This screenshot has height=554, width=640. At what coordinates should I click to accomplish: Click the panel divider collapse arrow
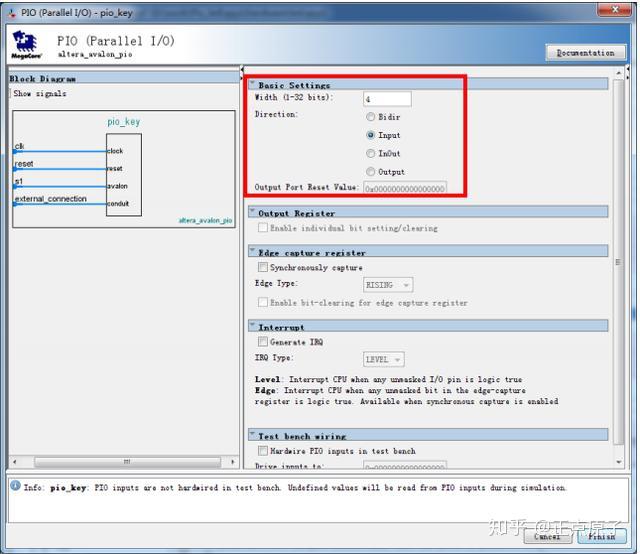point(242,70)
